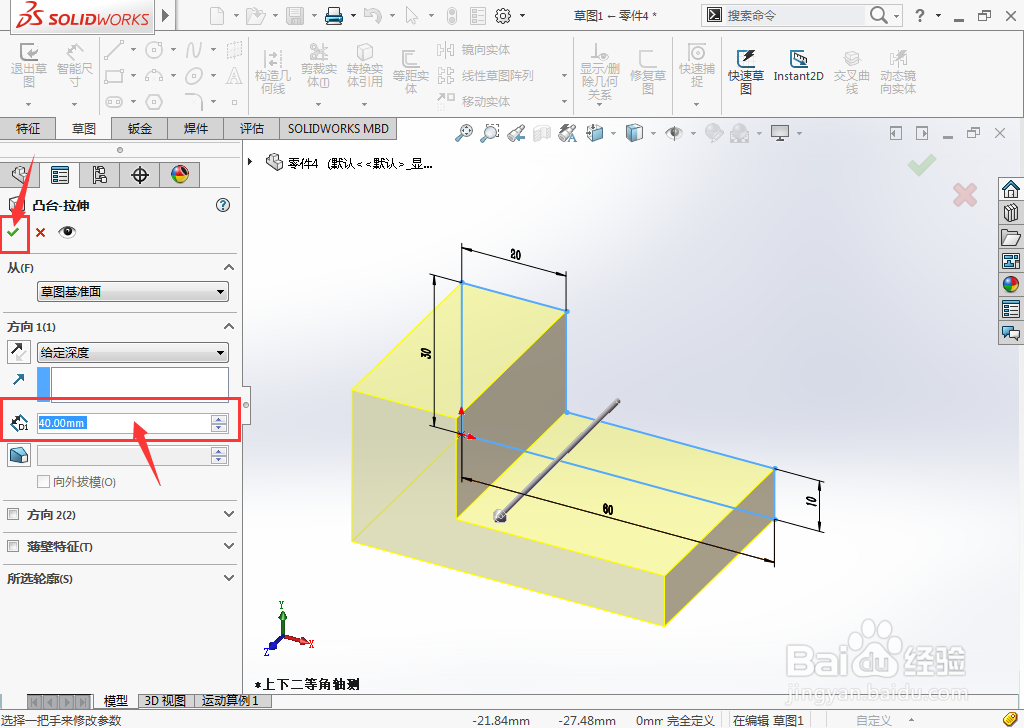The image size is (1024, 728).
Task: Click the confirmation corner red X
Action: (965, 195)
